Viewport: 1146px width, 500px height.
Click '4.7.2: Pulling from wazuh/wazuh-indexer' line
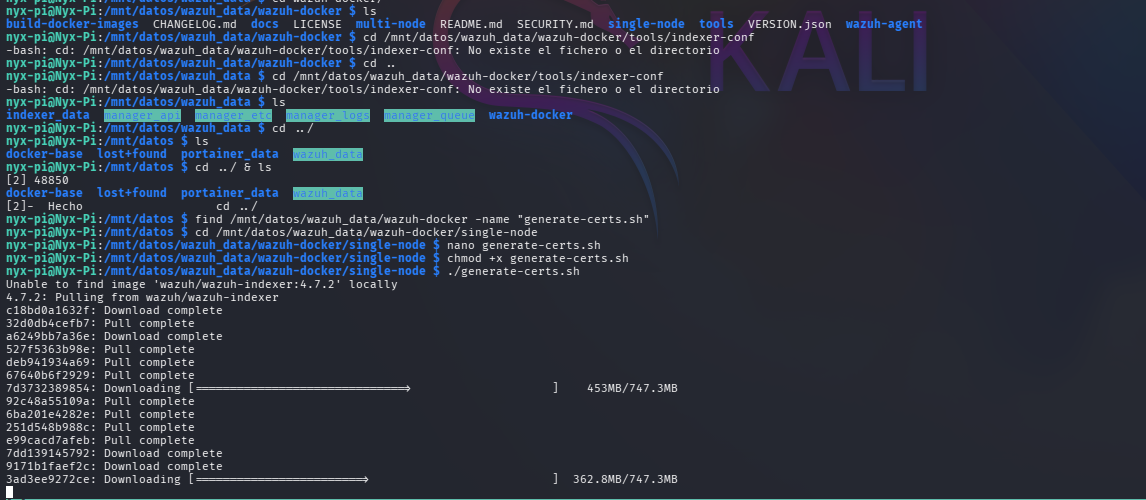coord(142,298)
